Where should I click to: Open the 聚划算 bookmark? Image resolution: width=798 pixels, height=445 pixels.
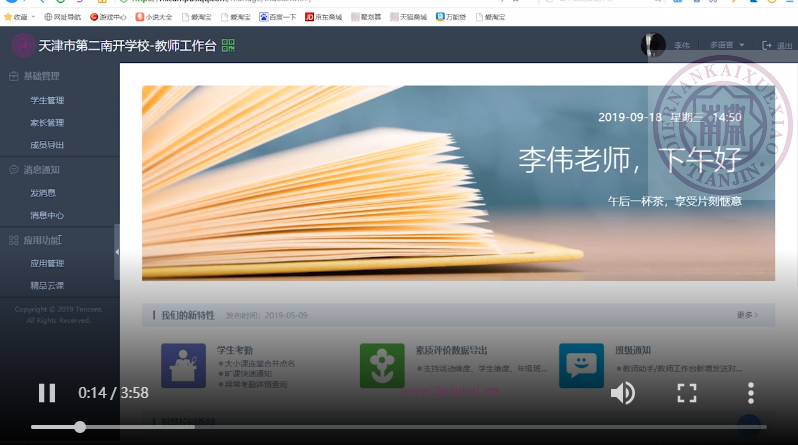366,17
